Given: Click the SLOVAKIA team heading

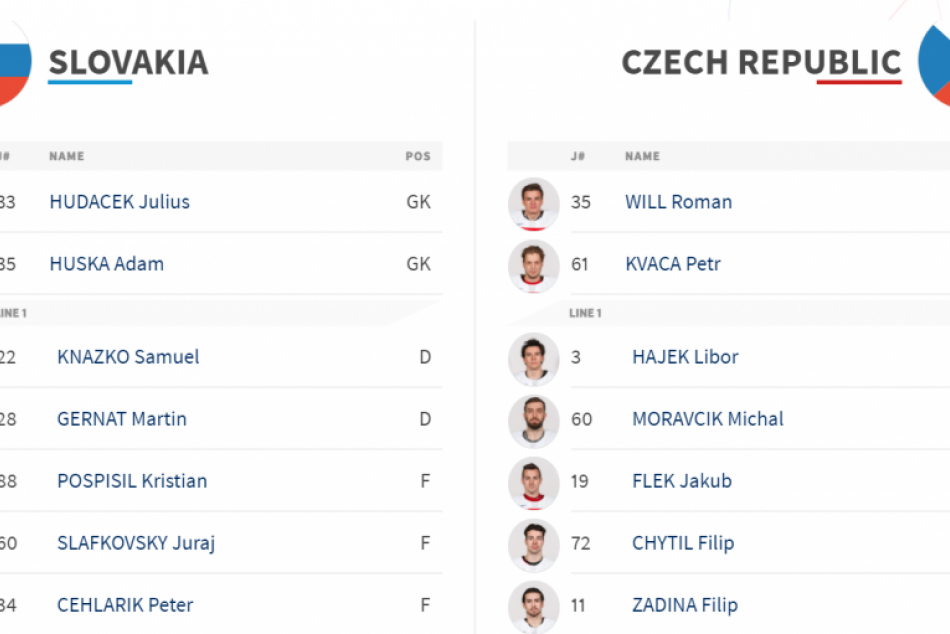Looking at the screenshot, I should coord(128,62).
